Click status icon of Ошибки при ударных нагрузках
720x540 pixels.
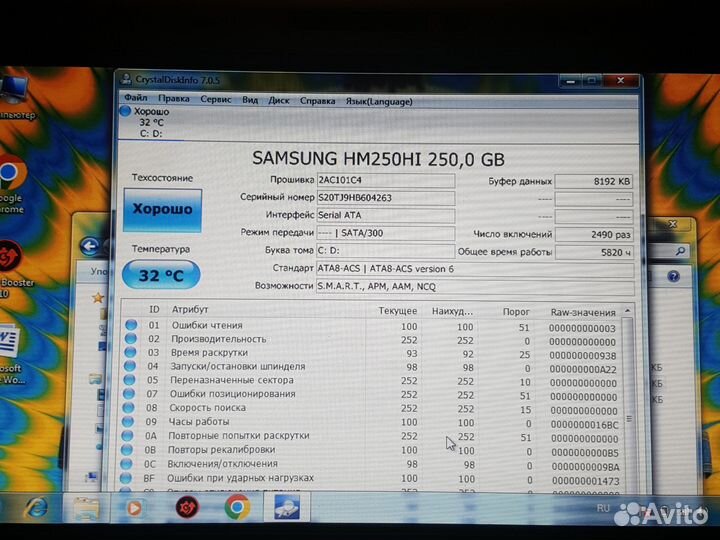126,478
